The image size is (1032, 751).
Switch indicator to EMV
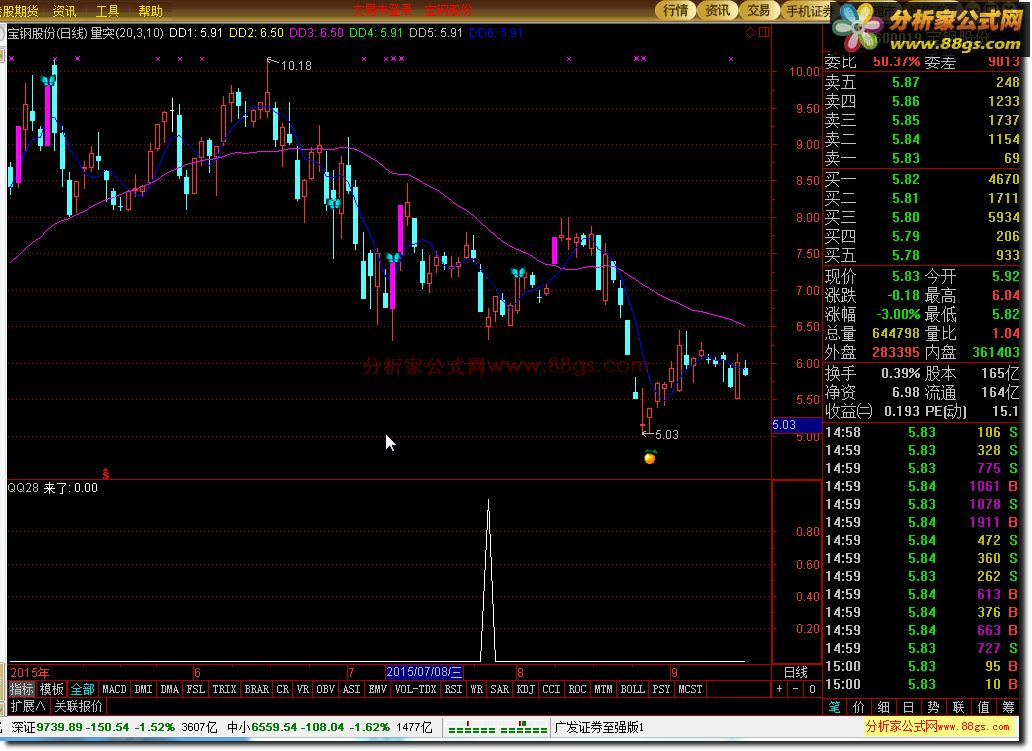[377, 689]
